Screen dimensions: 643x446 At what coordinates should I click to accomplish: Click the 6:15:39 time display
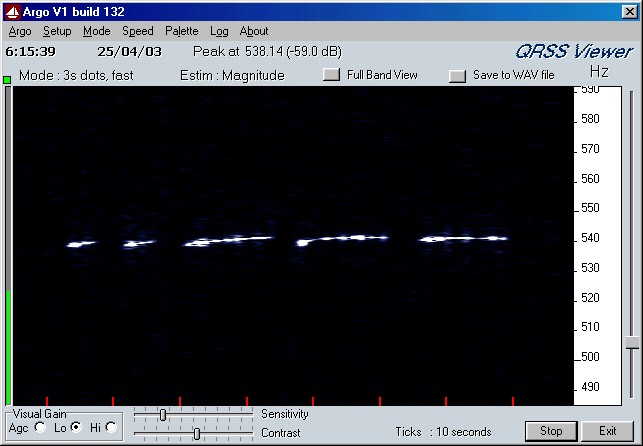click(x=30, y=52)
